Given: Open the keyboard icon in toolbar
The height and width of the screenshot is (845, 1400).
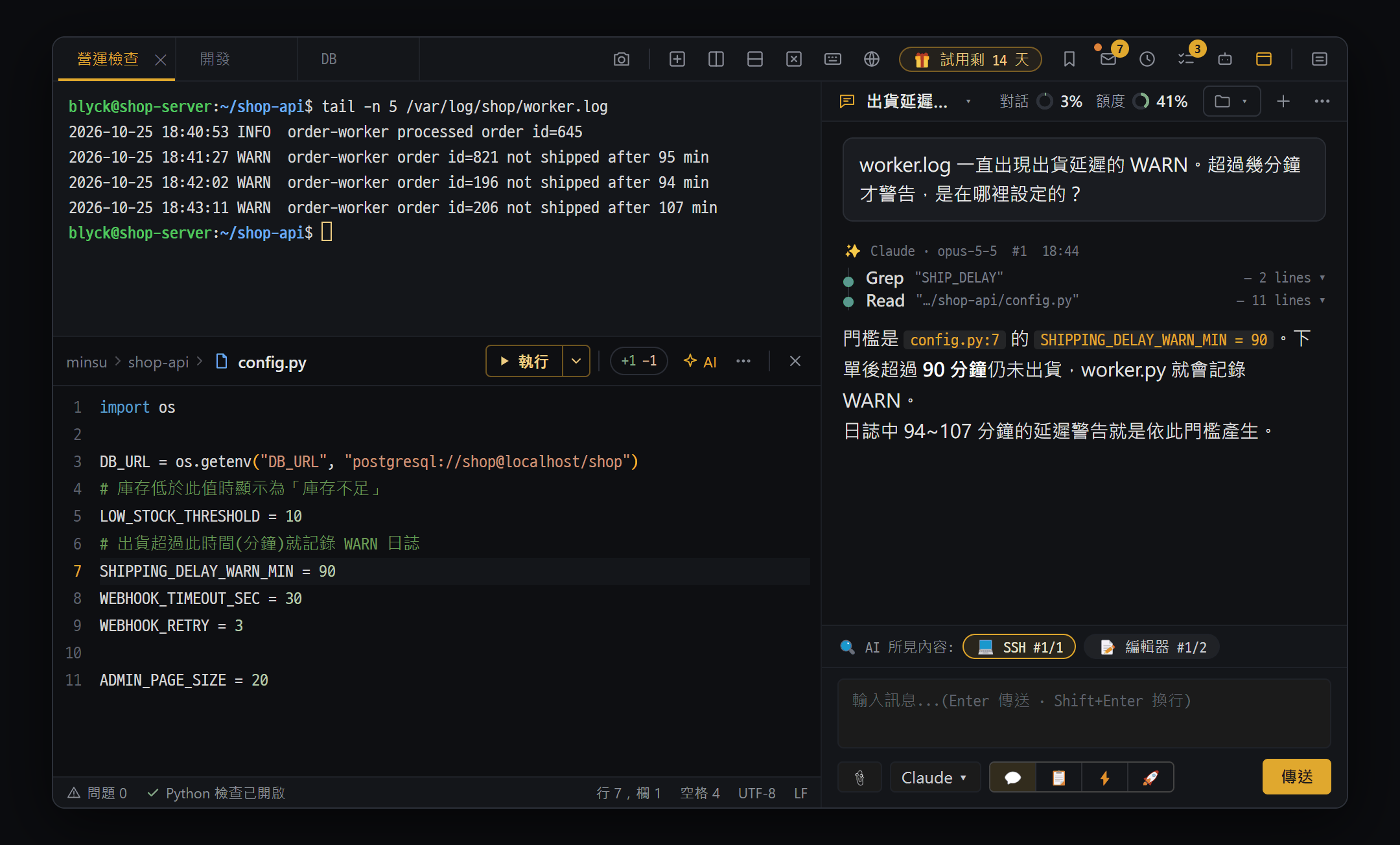Looking at the screenshot, I should click(x=832, y=60).
